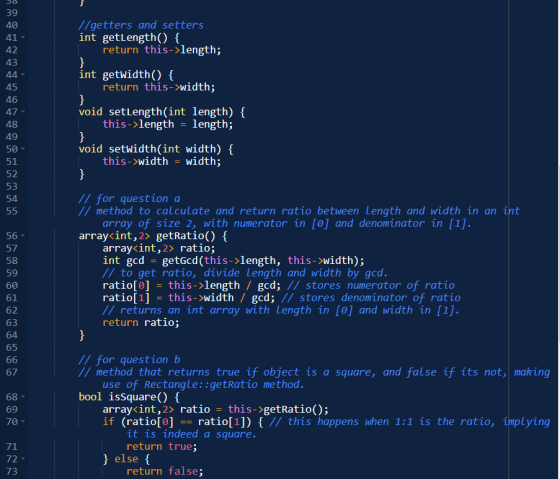Click 'array<int,2> ratio;' on line 57

point(159,248)
